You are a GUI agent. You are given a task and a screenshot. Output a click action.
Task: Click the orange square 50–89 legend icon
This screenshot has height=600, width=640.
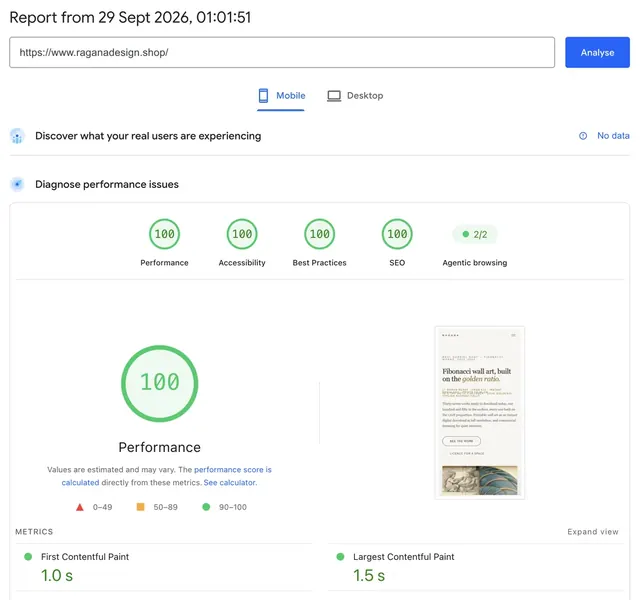pos(140,507)
